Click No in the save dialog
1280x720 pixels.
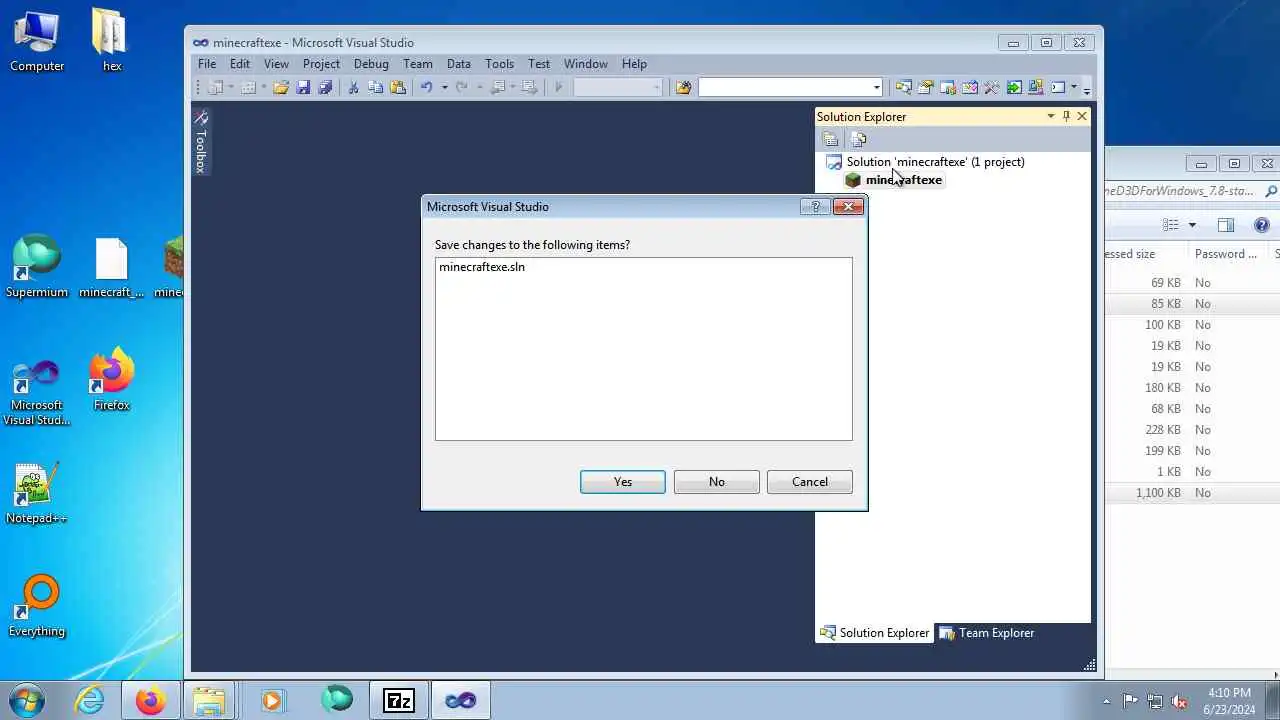tap(717, 482)
